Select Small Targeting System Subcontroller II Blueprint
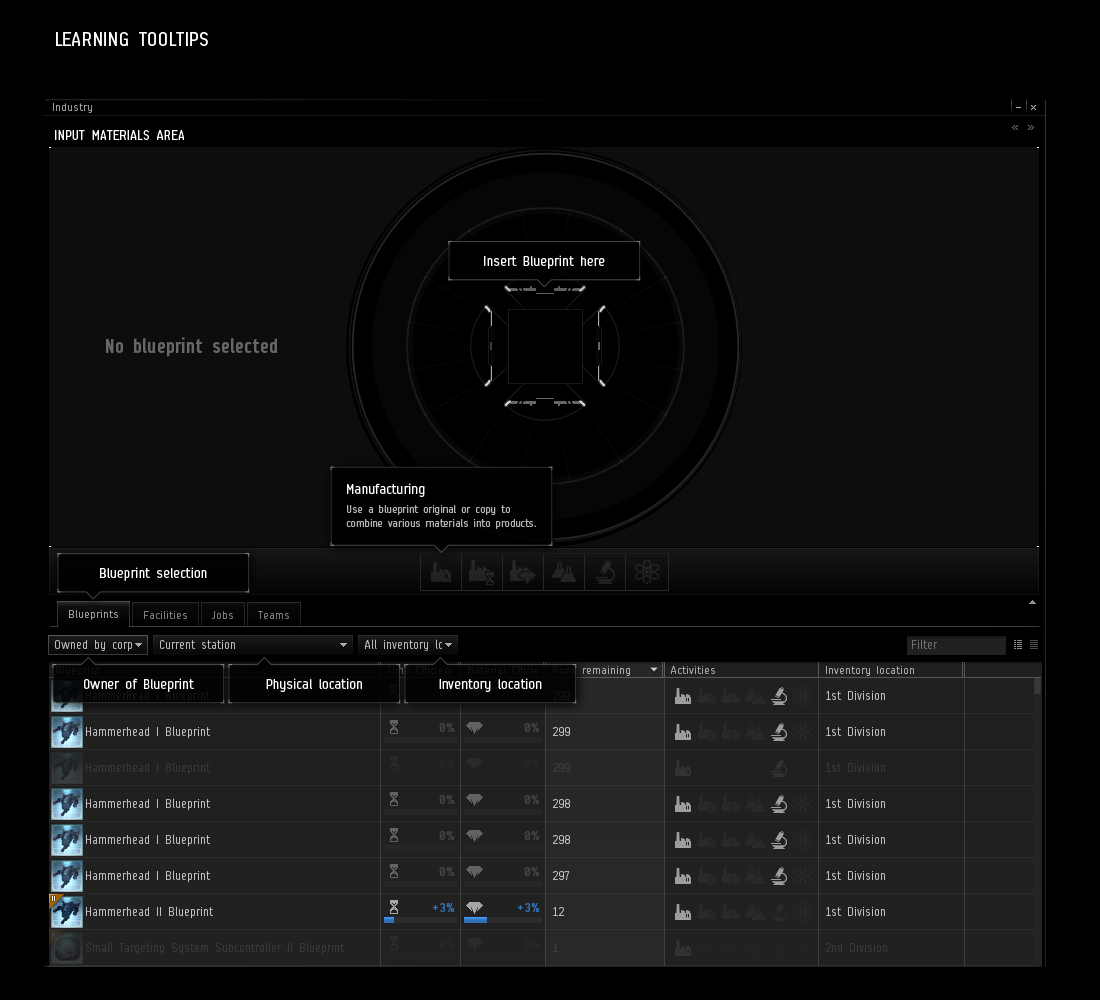 coord(215,948)
